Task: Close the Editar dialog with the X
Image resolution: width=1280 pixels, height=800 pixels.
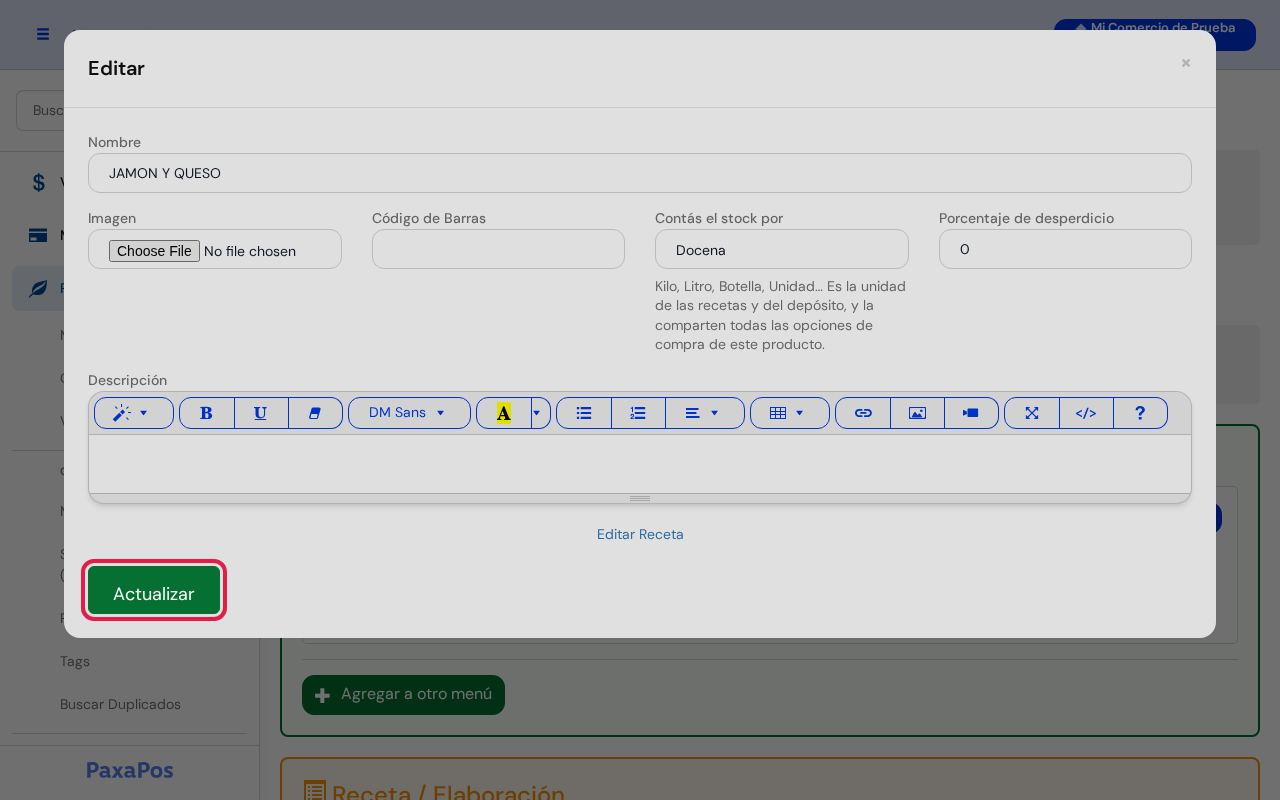Action: (1186, 63)
